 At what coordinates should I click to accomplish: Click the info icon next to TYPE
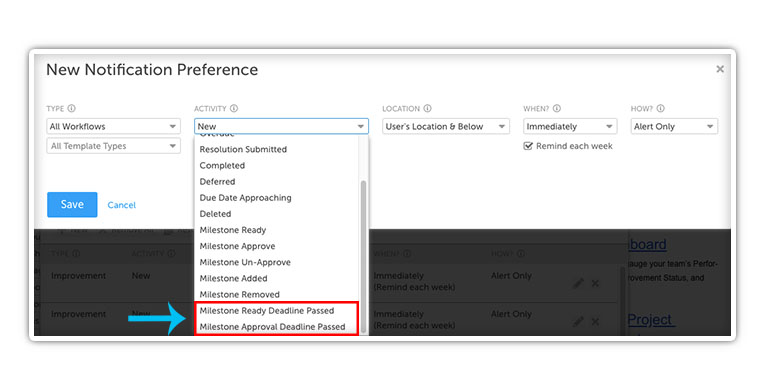pos(71,108)
